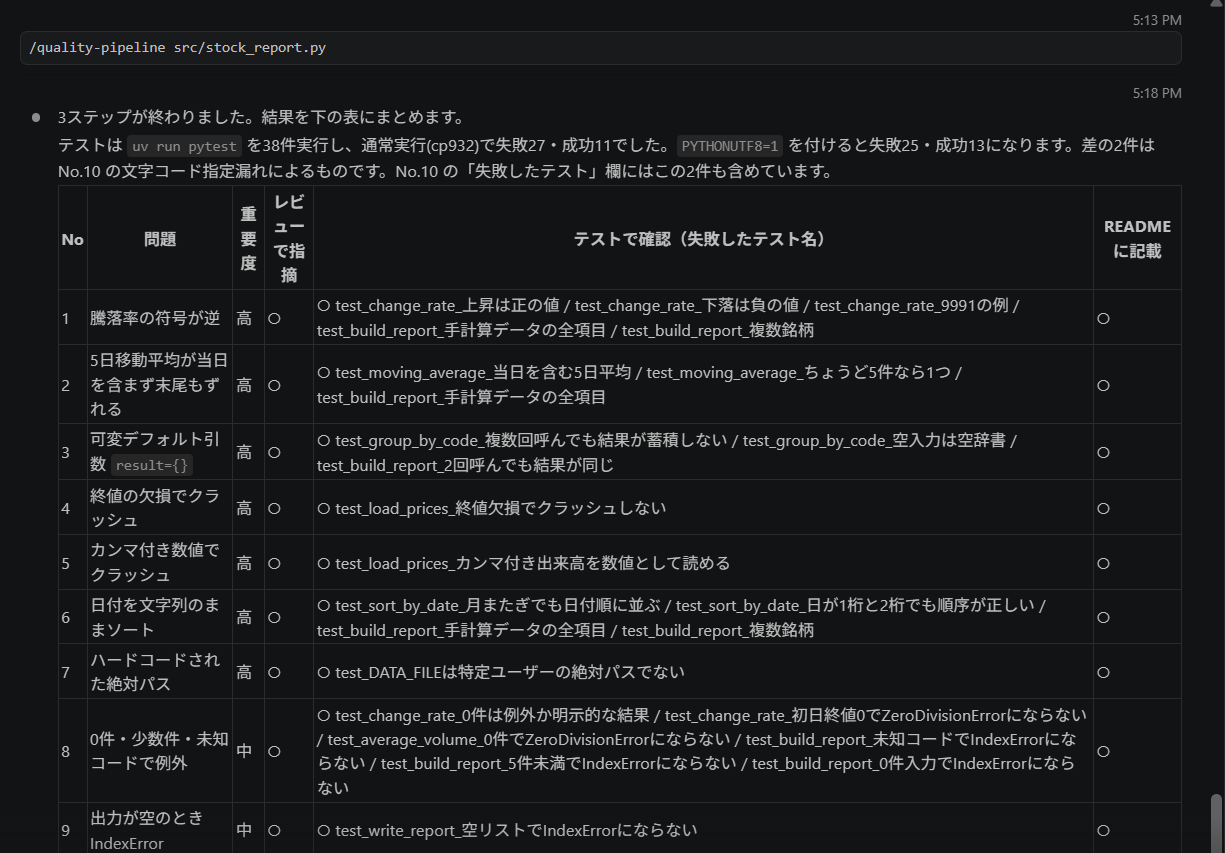Image resolution: width=1225 pixels, height=853 pixels.
Task: Click the "レビューで指摘" column header
Action: coord(289,238)
